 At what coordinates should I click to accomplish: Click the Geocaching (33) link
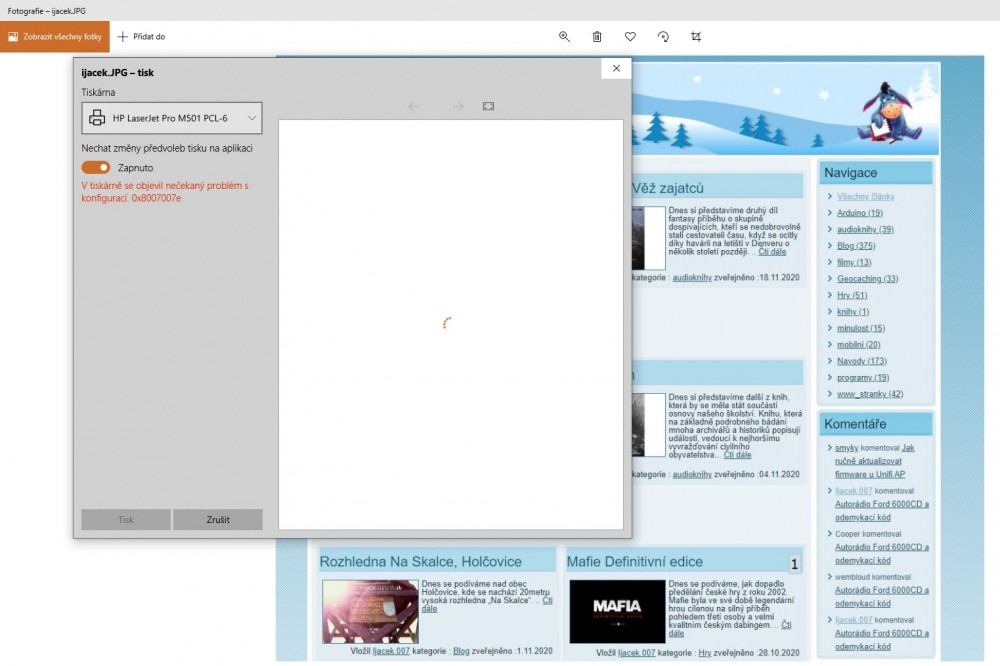[x=867, y=279]
